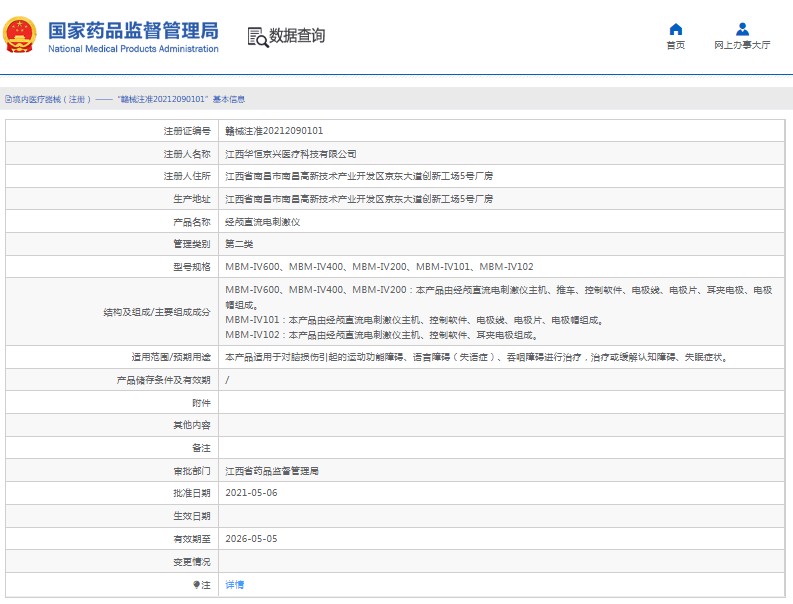Click the MBM-IV102 composition line
This screenshot has width=793, height=604.
pos(382,335)
